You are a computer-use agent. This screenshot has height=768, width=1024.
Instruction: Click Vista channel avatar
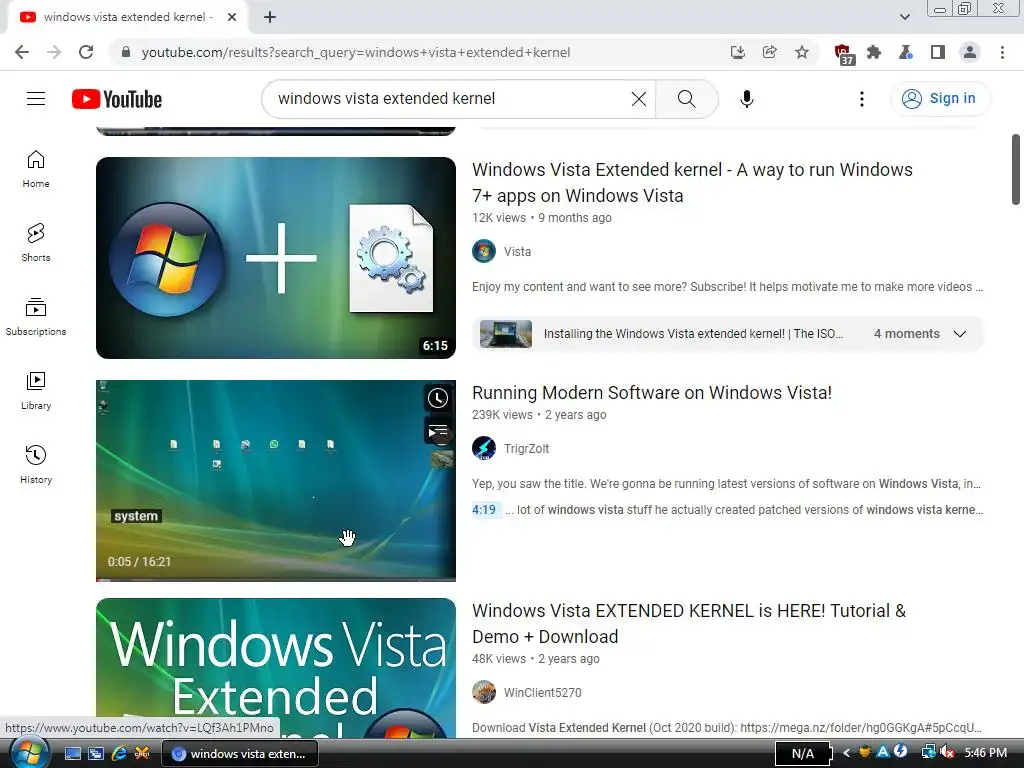[x=484, y=251]
